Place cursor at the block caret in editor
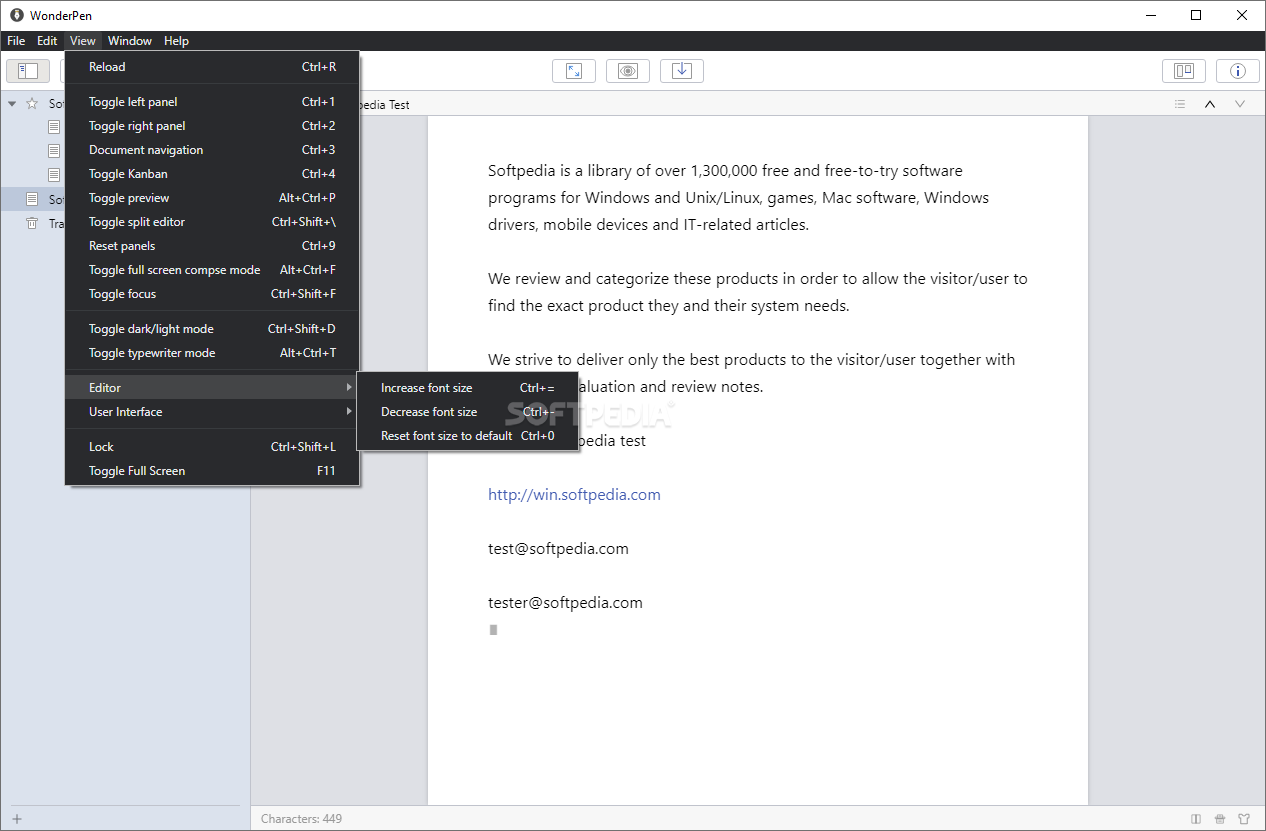This screenshot has width=1266, height=831. (x=493, y=630)
